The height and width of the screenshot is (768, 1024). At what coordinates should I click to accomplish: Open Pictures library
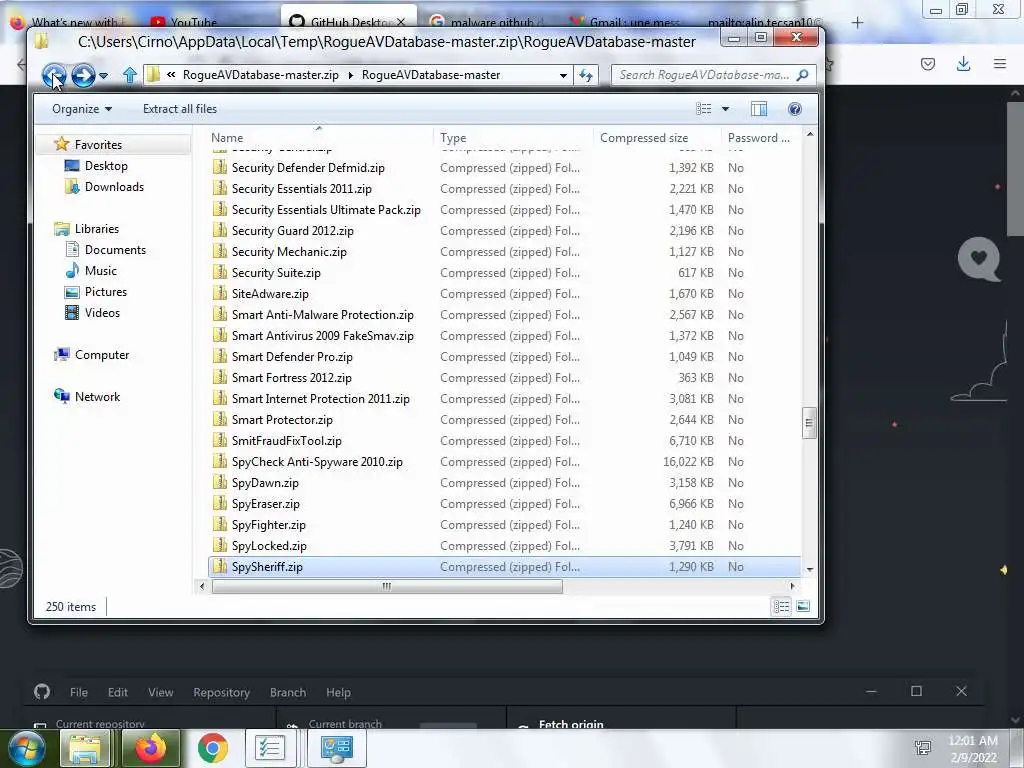click(x=105, y=292)
